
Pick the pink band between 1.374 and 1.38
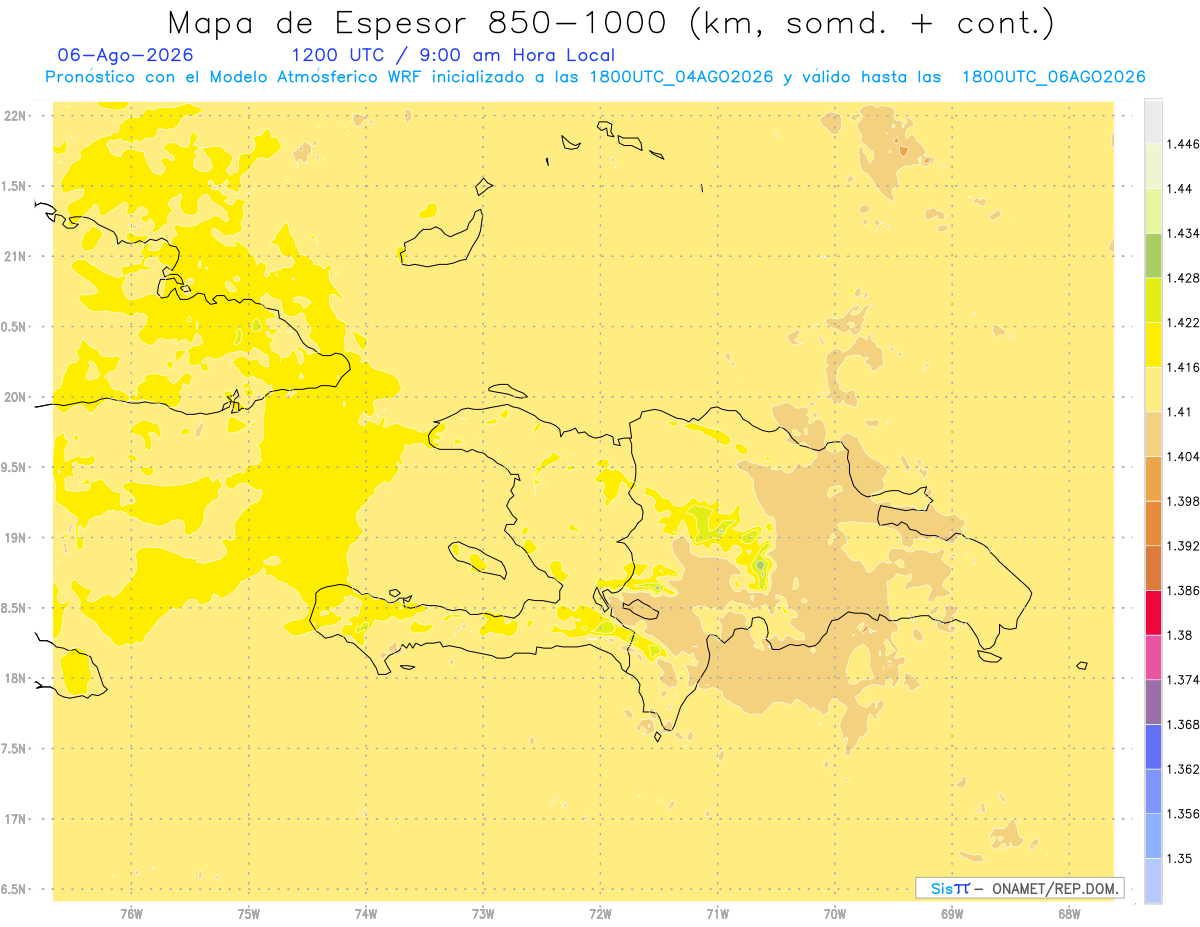(x=1153, y=657)
